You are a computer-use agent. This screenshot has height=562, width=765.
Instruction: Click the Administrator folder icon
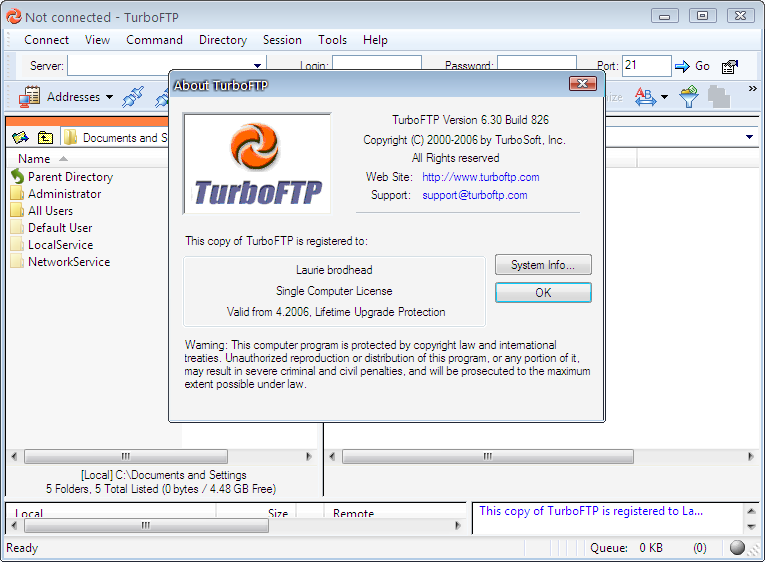point(17,193)
